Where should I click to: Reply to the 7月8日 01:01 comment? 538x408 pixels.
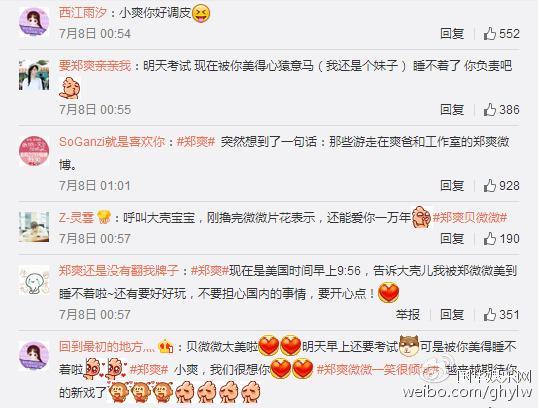click(452, 186)
